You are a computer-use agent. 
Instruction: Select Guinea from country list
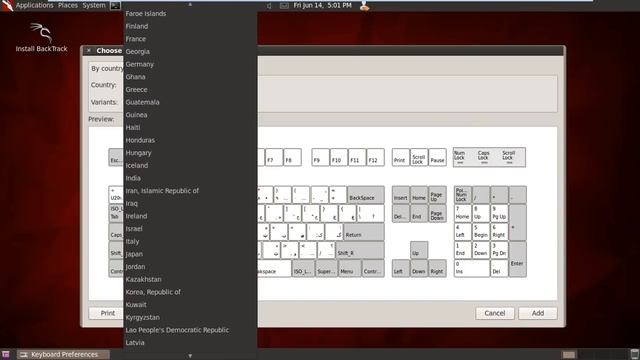click(190, 115)
